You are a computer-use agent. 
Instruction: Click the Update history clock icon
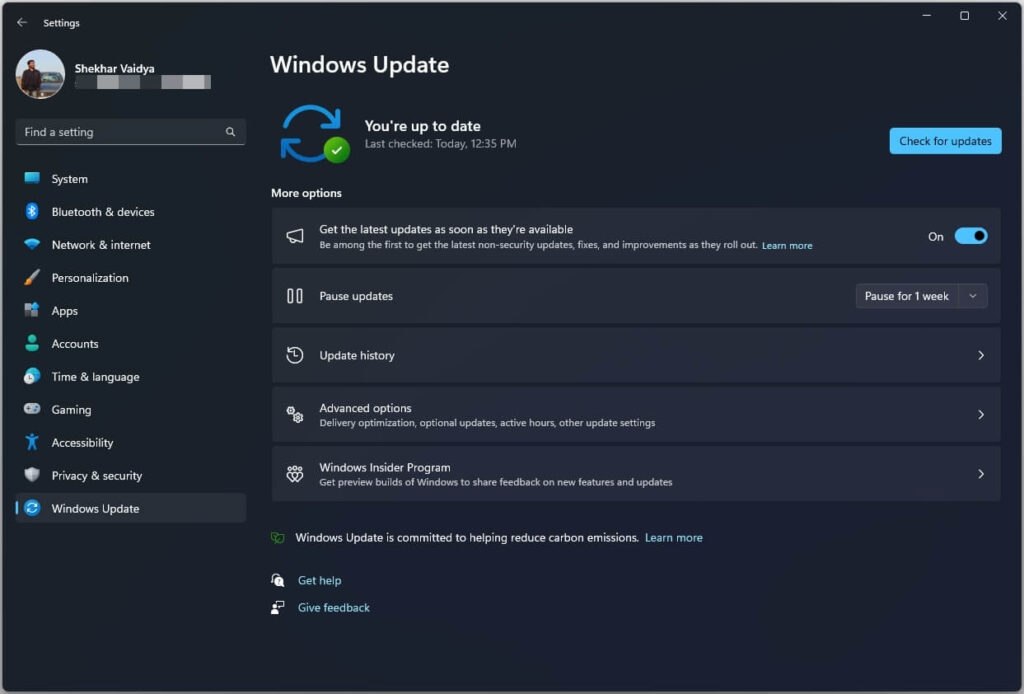pyautogui.click(x=295, y=355)
